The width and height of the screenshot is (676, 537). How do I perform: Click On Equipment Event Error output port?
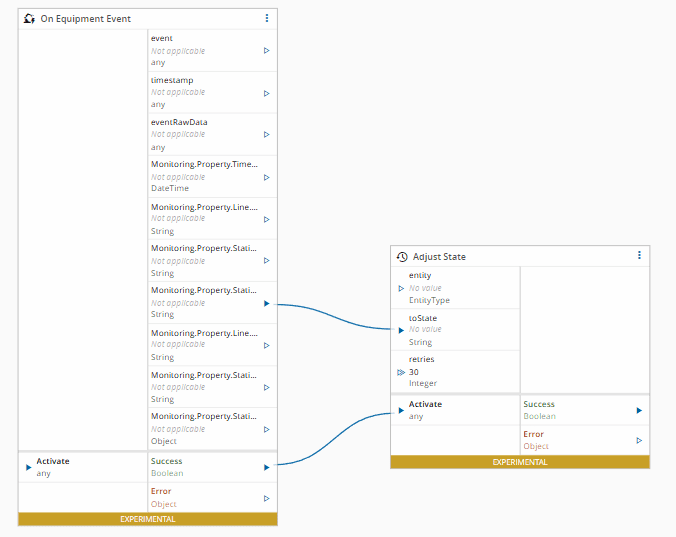pos(266,498)
